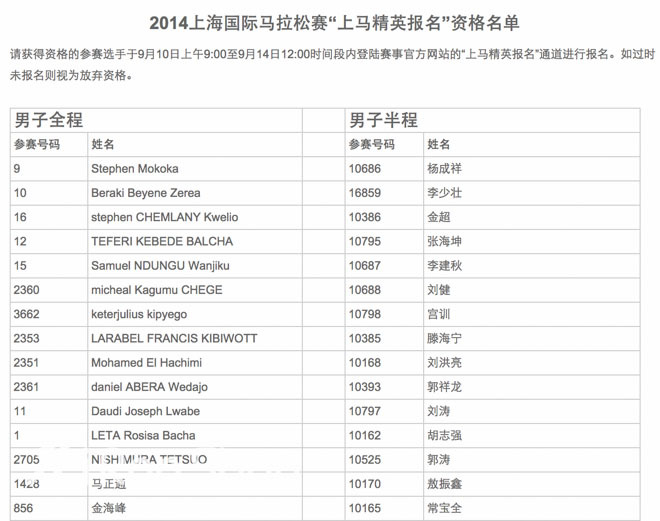Click the half-marathon bib number 10165
Viewport: 660px width, 521px height.
[x=365, y=508]
